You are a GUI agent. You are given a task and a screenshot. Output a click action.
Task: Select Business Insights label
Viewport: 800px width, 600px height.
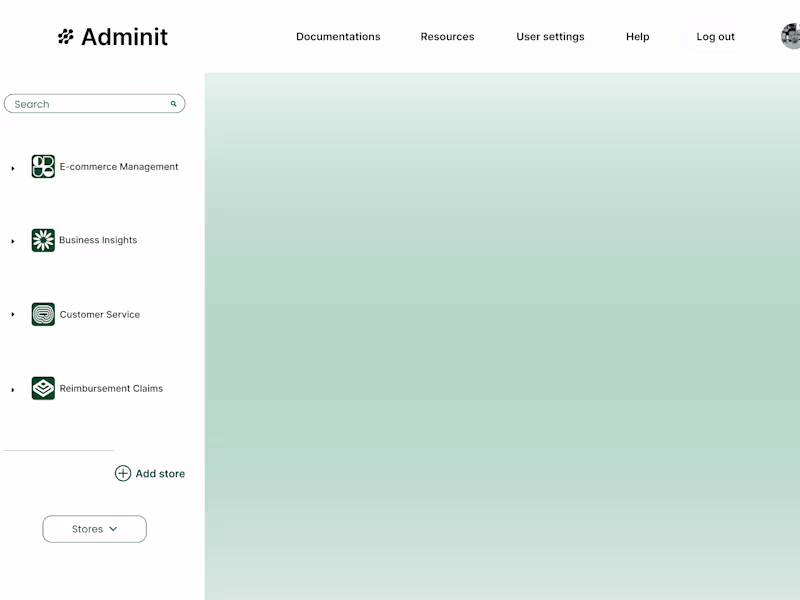(98, 240)
